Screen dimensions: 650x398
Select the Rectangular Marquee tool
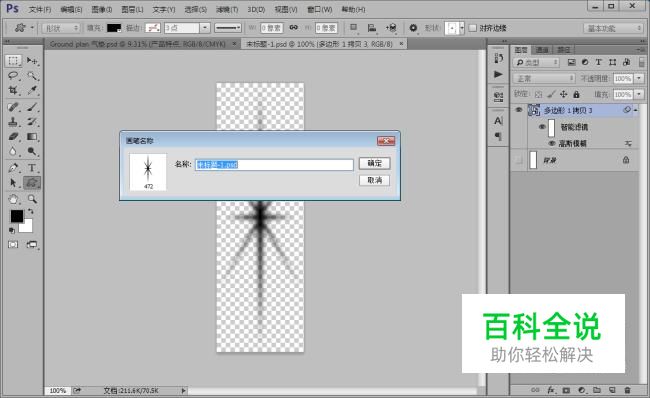click(x=13, y=61)
